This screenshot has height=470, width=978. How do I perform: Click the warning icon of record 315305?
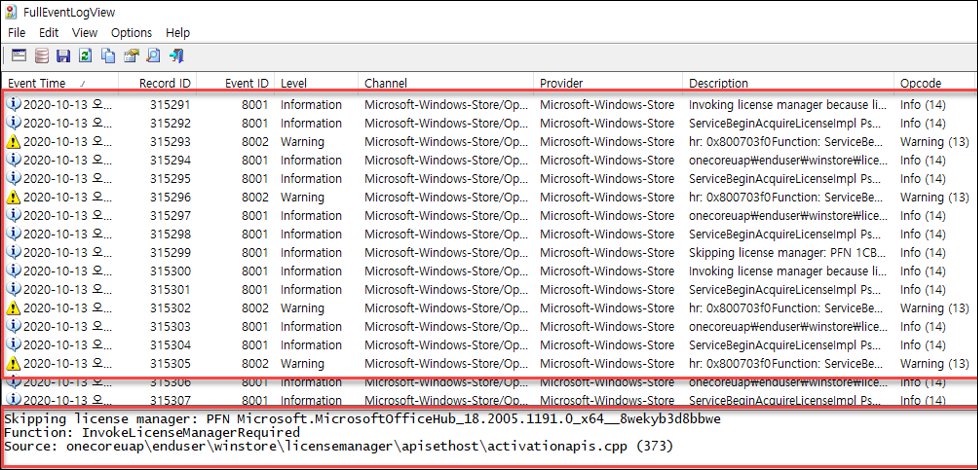coord(13,363)
